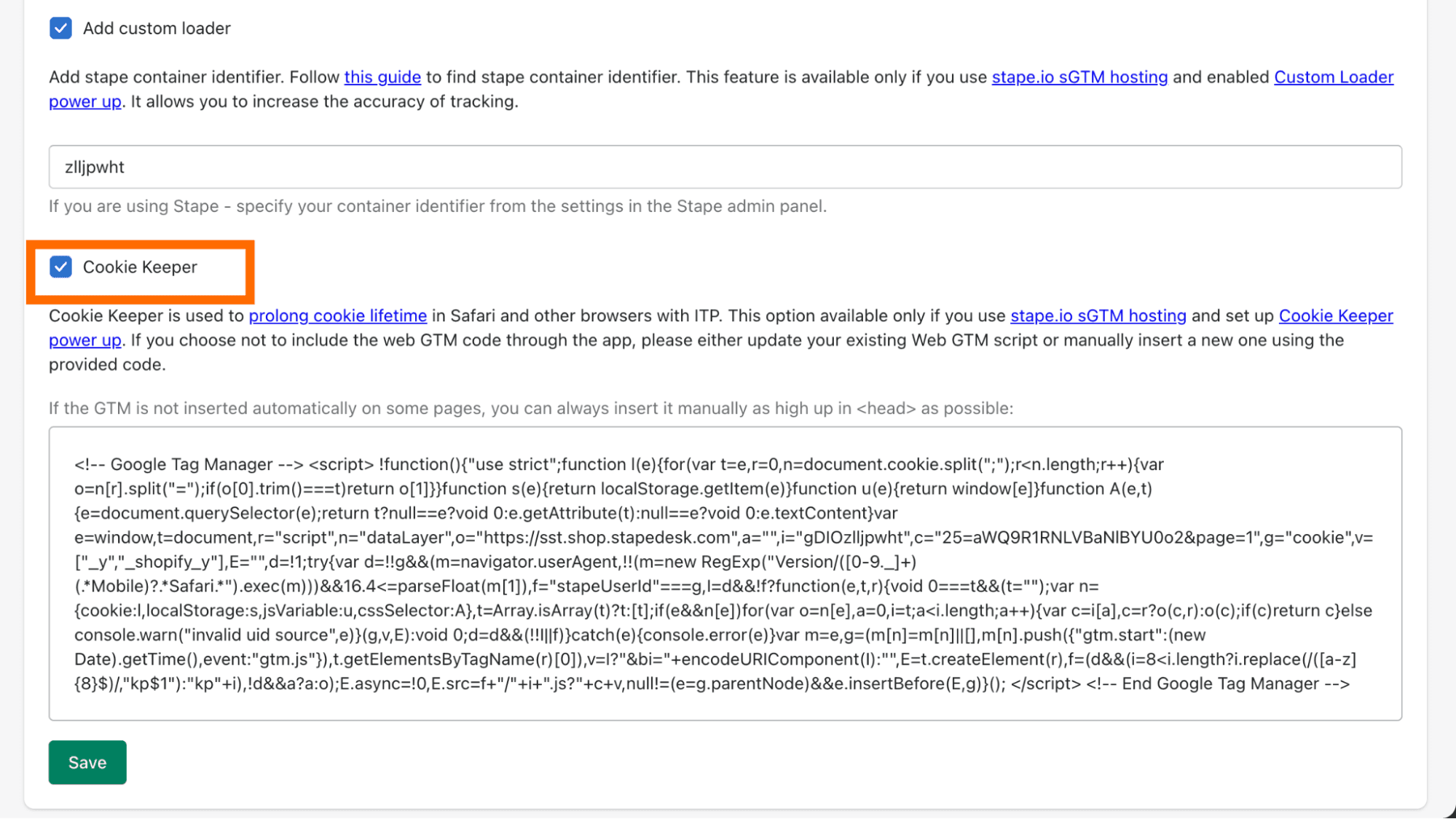
Task: Click the 'Add custom loader' label text
Action: (x=157, y=28)
